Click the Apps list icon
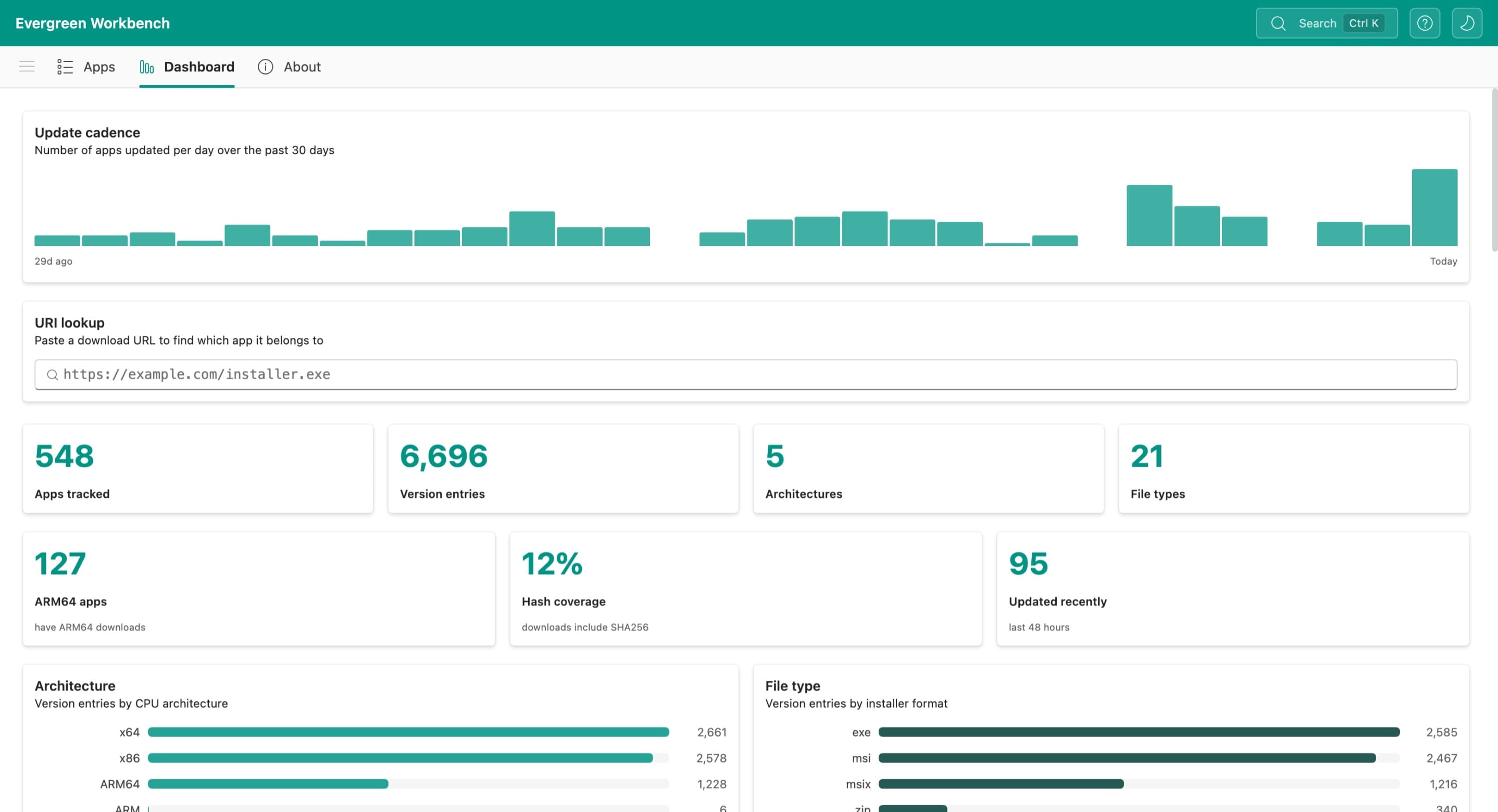 click(x=65, y=66)
